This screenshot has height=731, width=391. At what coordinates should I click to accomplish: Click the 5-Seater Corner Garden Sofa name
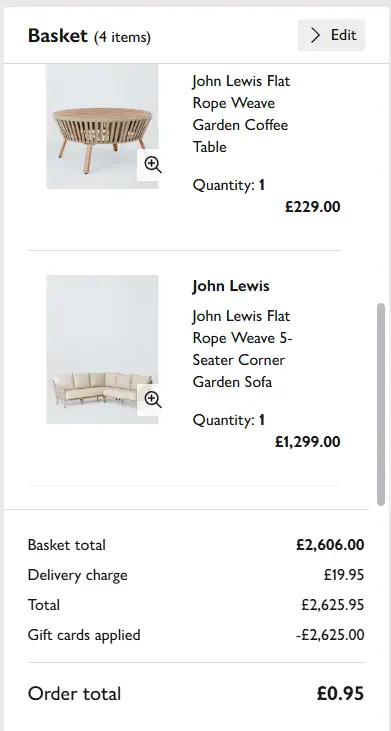[242, 349]
